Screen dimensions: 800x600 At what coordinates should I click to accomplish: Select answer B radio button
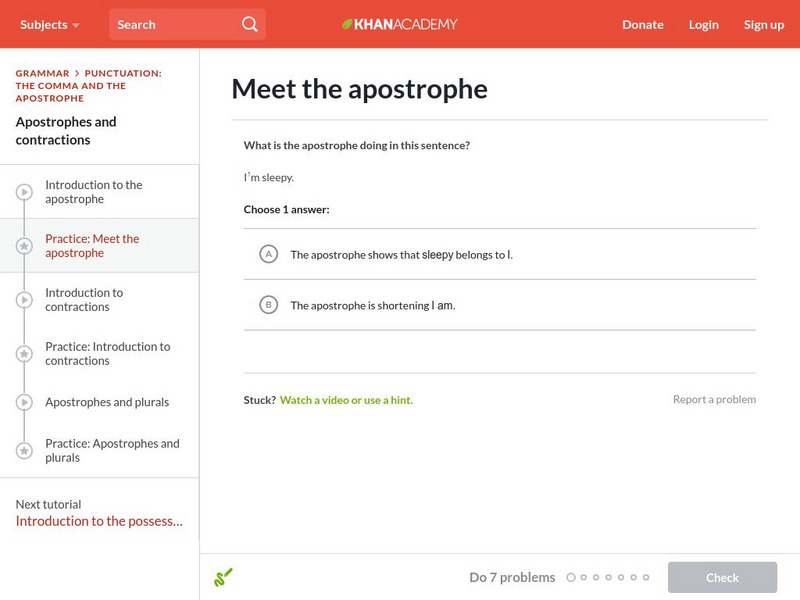268,305
